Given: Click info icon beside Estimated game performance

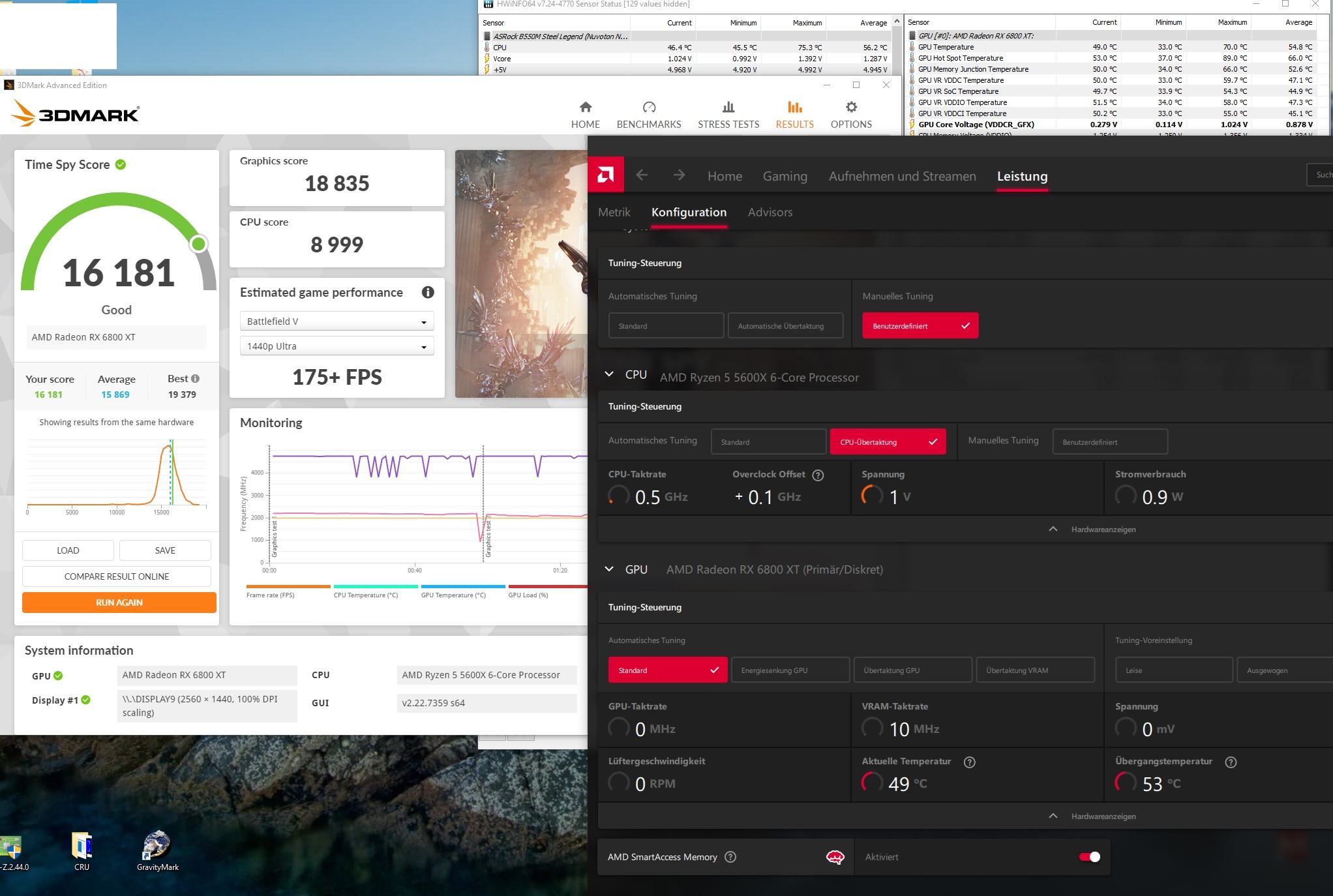Looking at the screenshot, I should click(428, 292).
